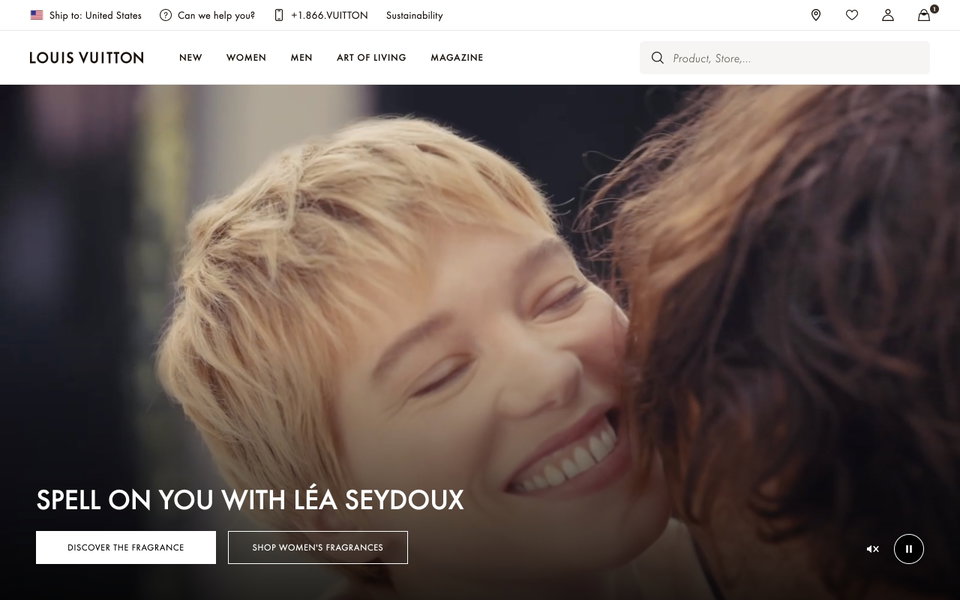
Task: Open the NEW menu
Action: [190, 58]
